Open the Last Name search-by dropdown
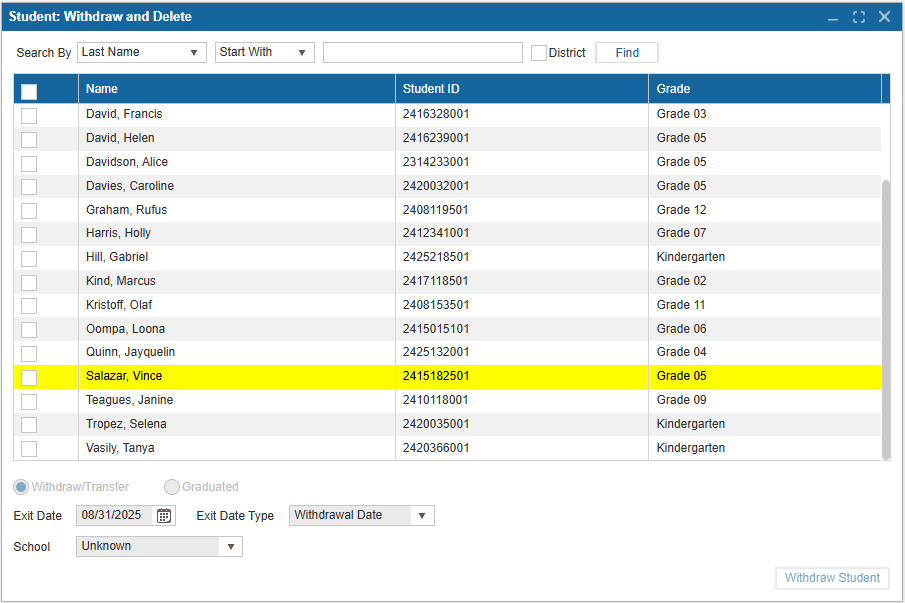905x603 pixels. [x=141, y=53]
